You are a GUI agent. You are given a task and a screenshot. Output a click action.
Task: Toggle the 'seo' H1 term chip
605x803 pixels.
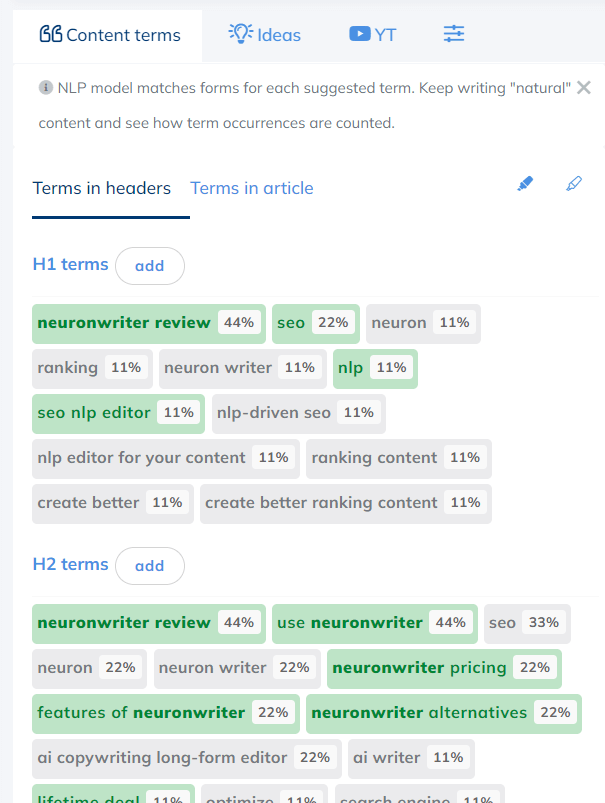click(x=315, y=322)
